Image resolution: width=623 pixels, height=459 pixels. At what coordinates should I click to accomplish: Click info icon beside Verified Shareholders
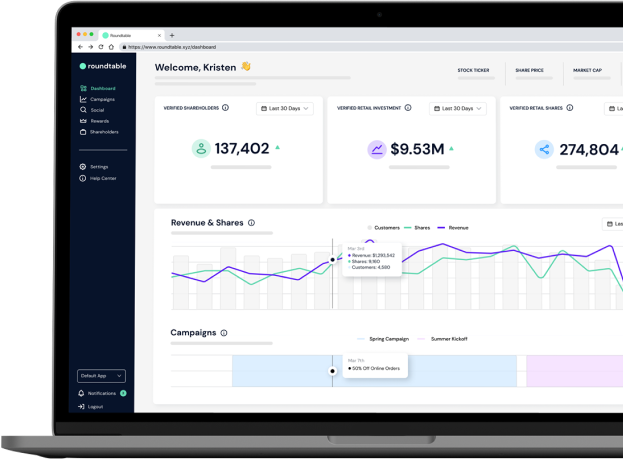[x=225, y=108]
